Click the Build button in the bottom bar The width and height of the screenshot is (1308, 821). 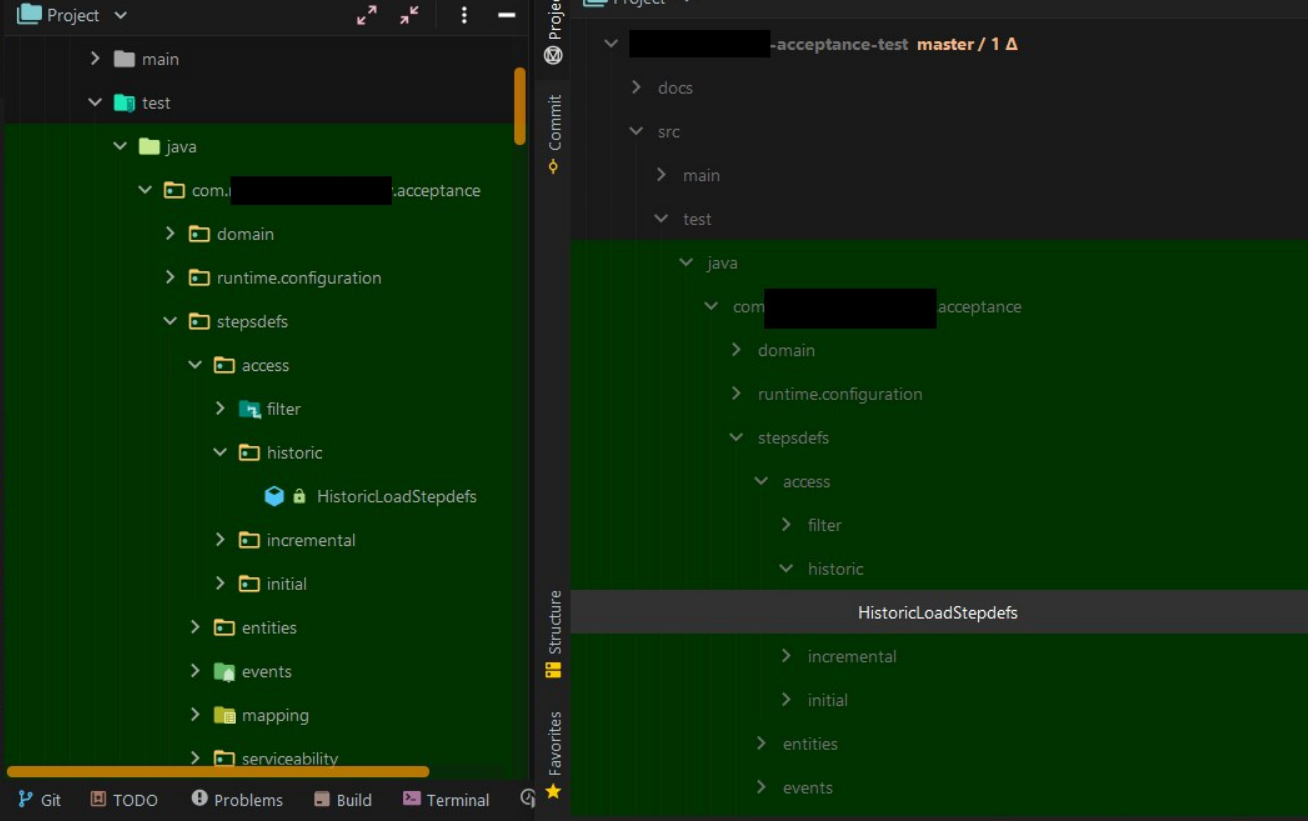click(x=343, y=799)
